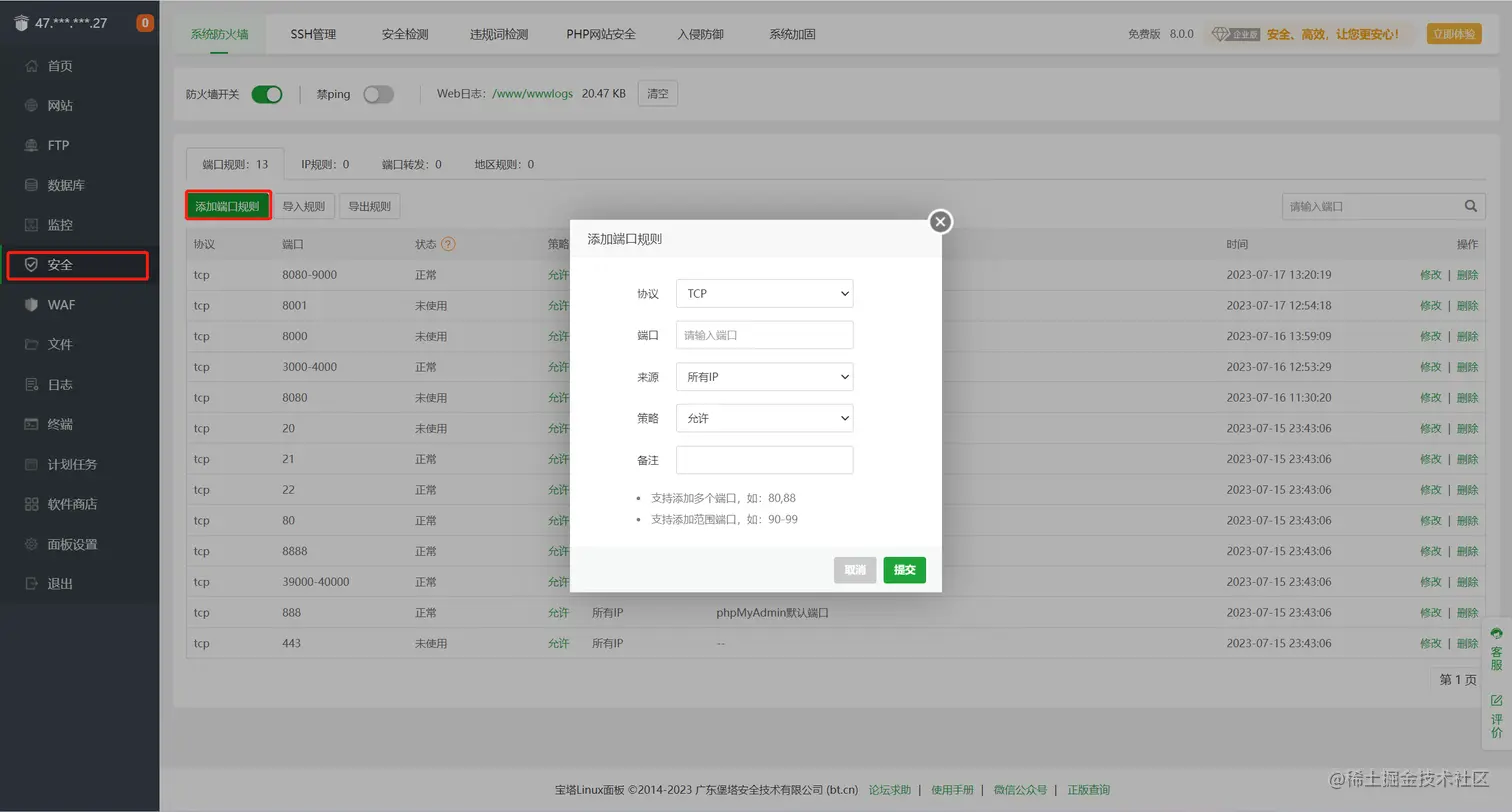
Task: Click the 监控 monitor icon
Action: coord(31,226)
